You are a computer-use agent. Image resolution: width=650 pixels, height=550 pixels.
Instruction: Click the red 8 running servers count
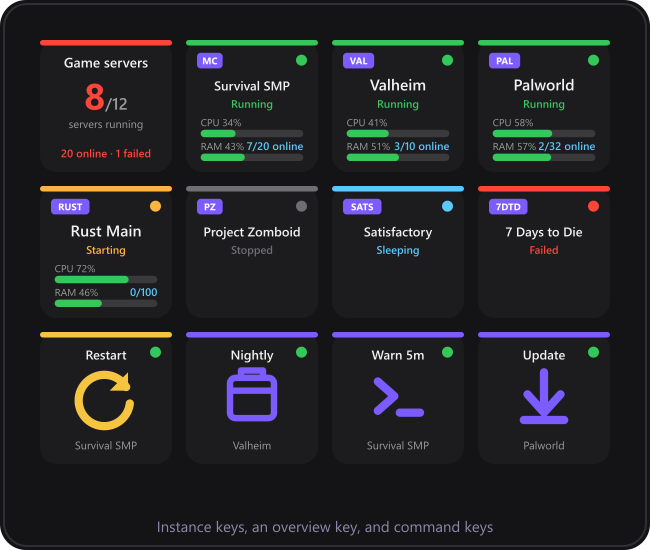[95, 97]
